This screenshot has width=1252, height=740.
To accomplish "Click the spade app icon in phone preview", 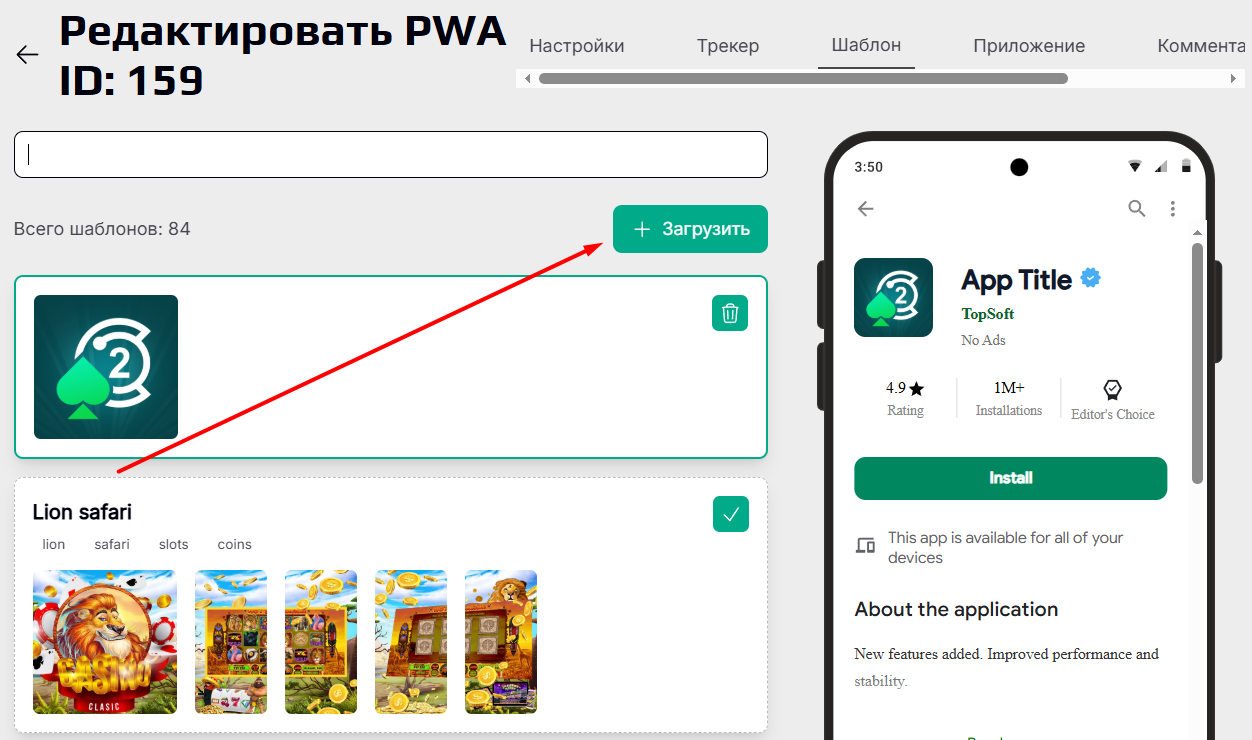I will pyautogui.click(x=893, y=297).
